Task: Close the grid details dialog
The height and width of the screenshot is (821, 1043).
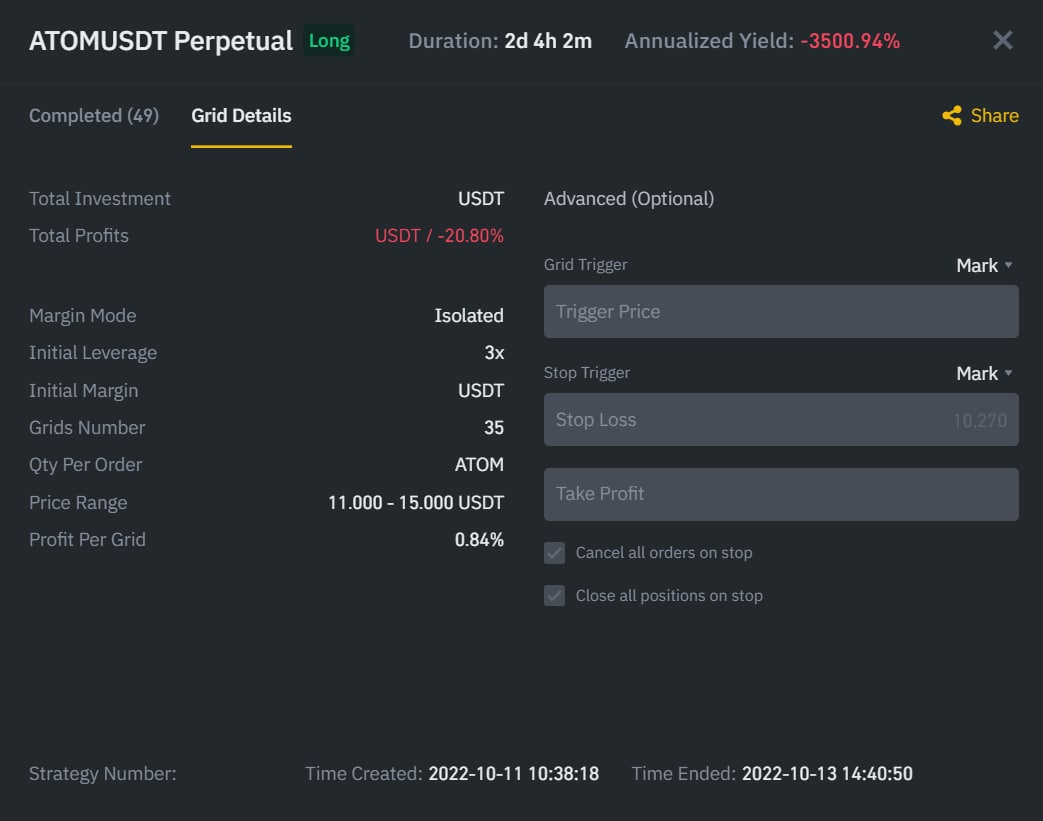Action: coord(1002,41)
